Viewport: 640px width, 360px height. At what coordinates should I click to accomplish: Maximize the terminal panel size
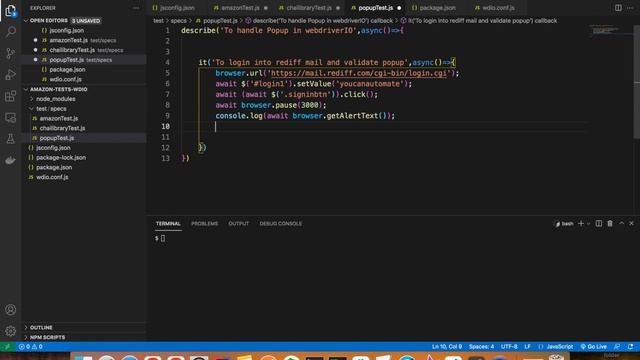[621, 224]
